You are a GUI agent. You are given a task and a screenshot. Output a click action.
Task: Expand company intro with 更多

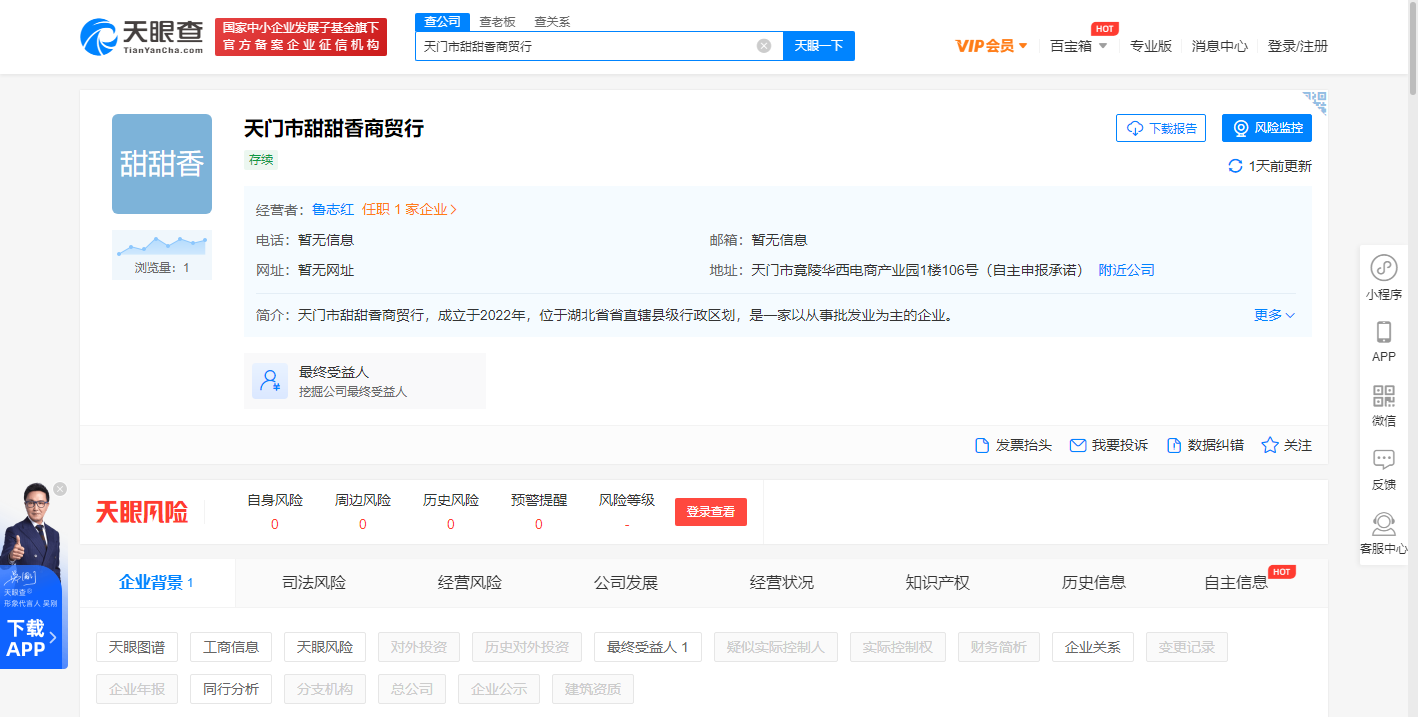[1274, 315]
